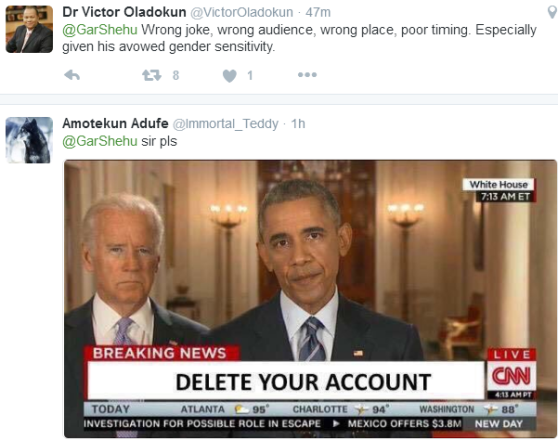
Task: Open the three-dot more options menu
Action: [x=307, y=75]
